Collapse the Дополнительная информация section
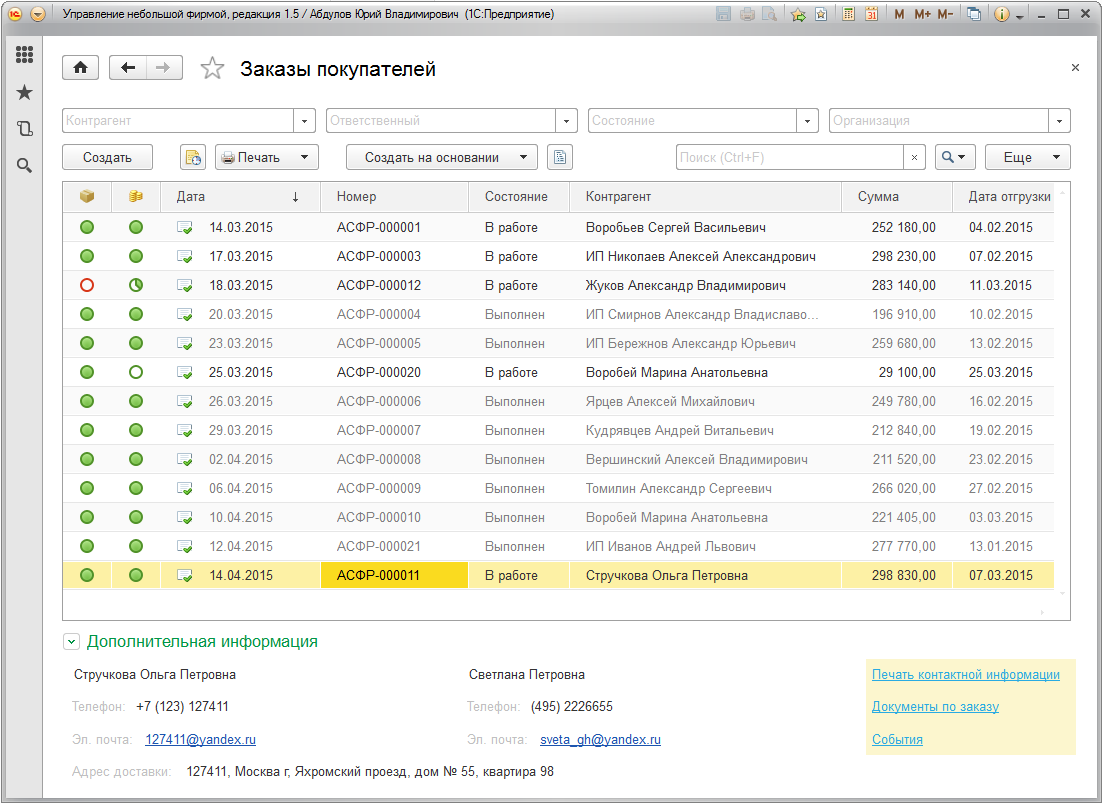The image size is (1102, 803). pos(71,642)
